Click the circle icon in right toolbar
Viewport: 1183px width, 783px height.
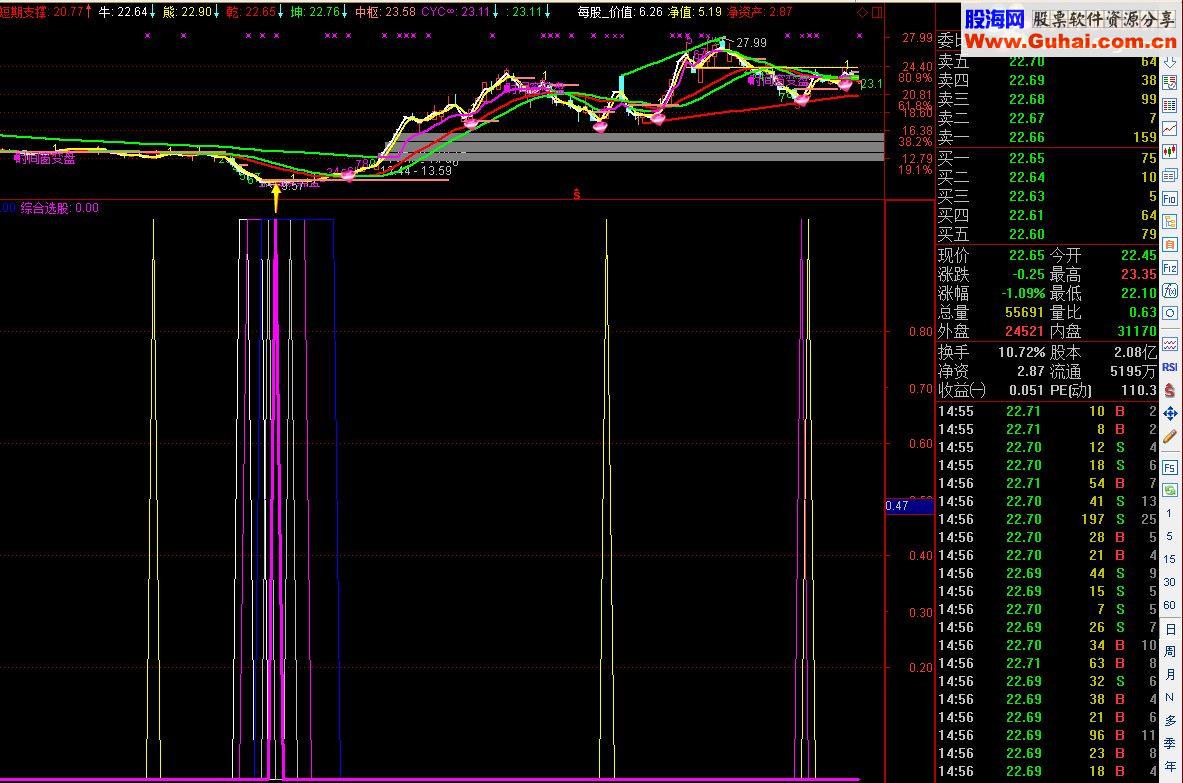(x=1169, y=313)
